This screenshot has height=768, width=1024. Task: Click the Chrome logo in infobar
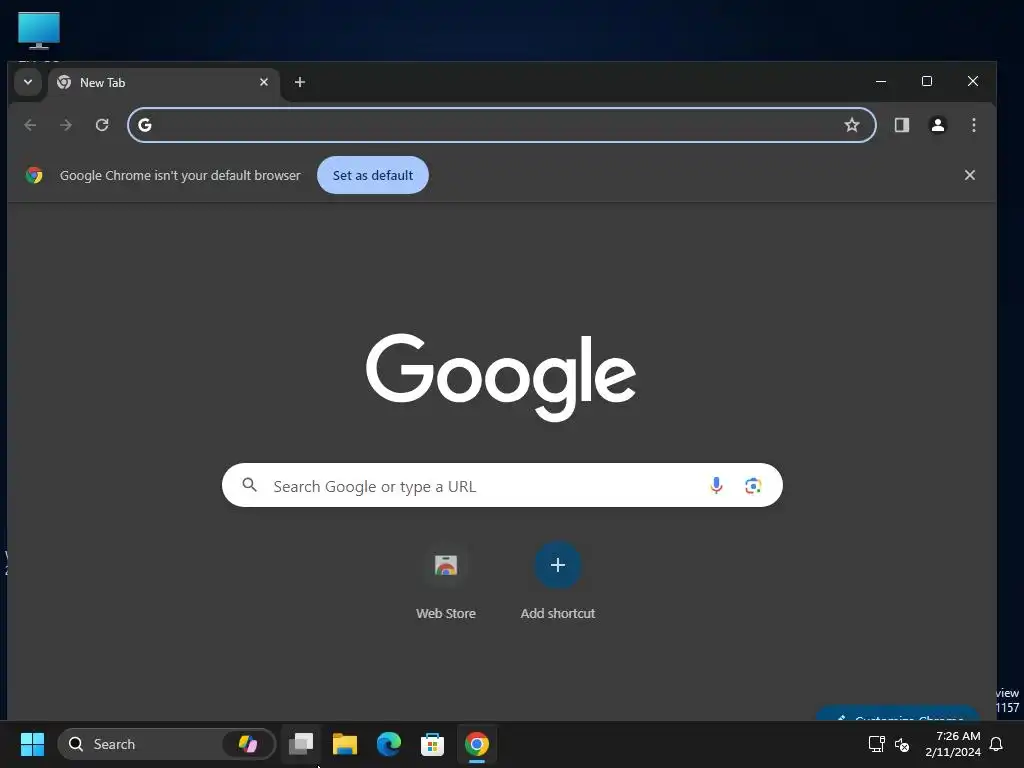34,175
